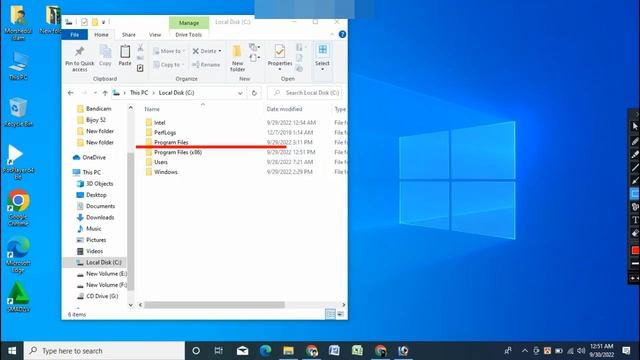Open the File menu tab

click(74, 35)
